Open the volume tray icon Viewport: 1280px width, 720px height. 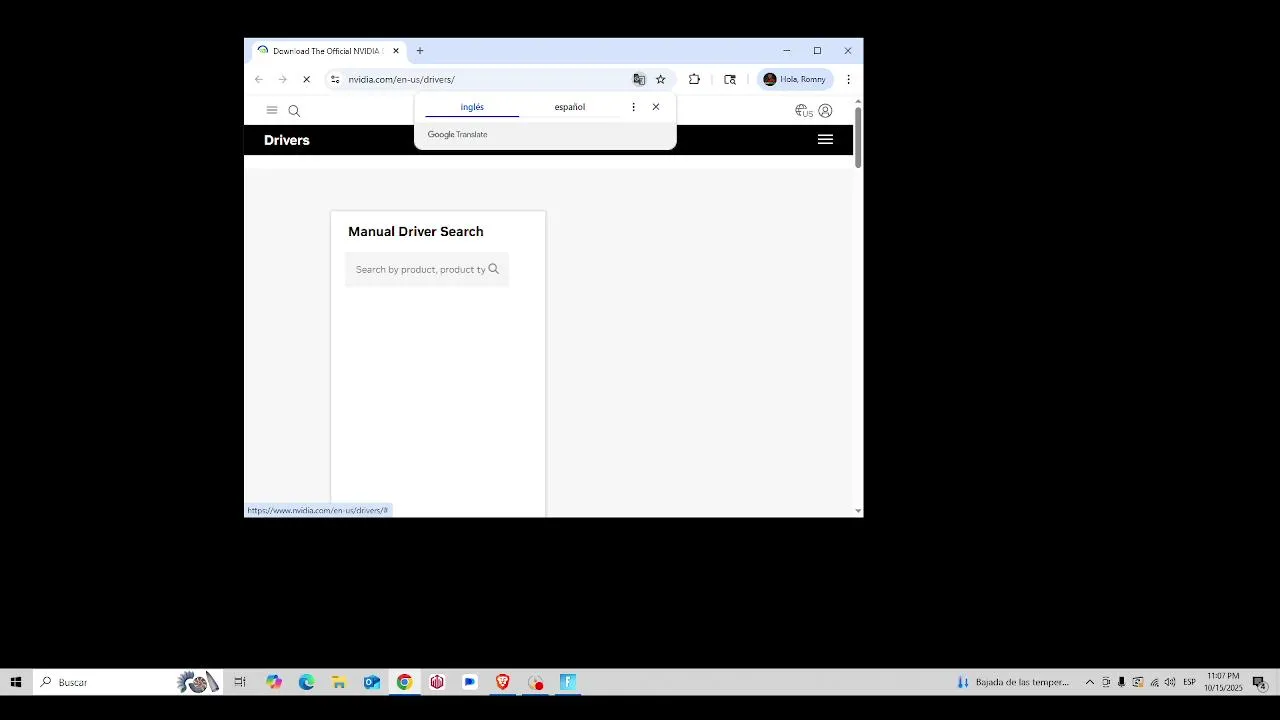pos(1170,682)
